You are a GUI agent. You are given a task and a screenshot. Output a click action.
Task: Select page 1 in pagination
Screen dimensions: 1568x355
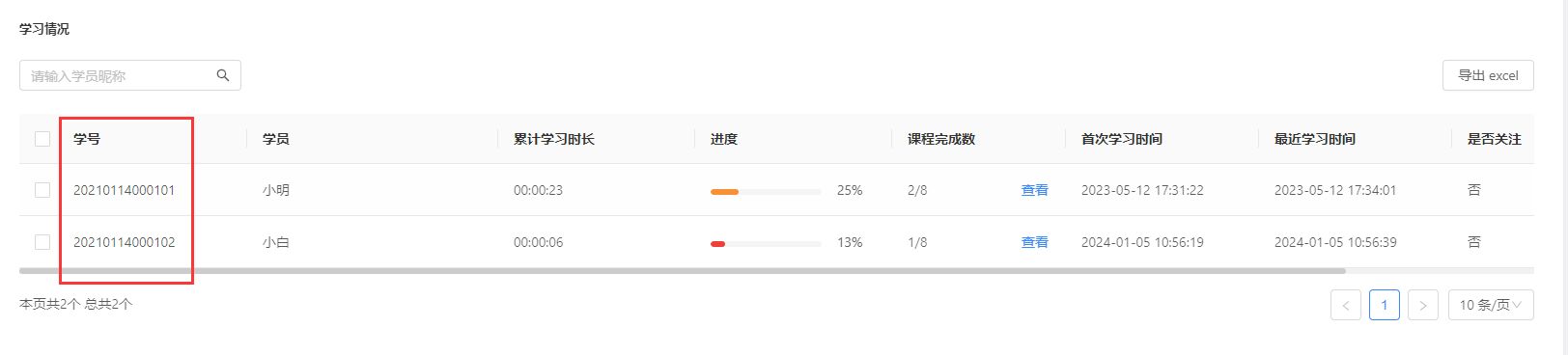click(1385, 305)
